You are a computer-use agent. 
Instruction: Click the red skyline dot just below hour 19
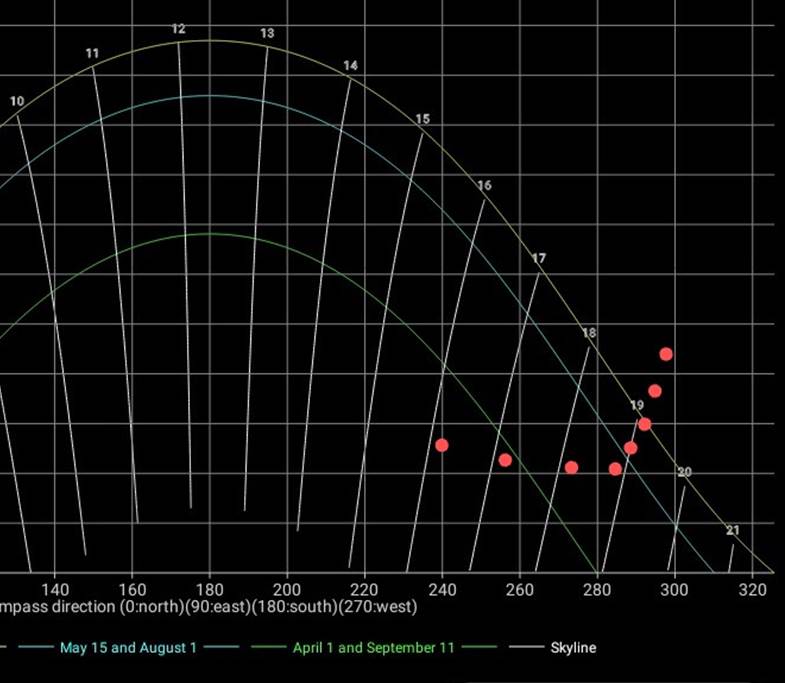pos(631,448)
